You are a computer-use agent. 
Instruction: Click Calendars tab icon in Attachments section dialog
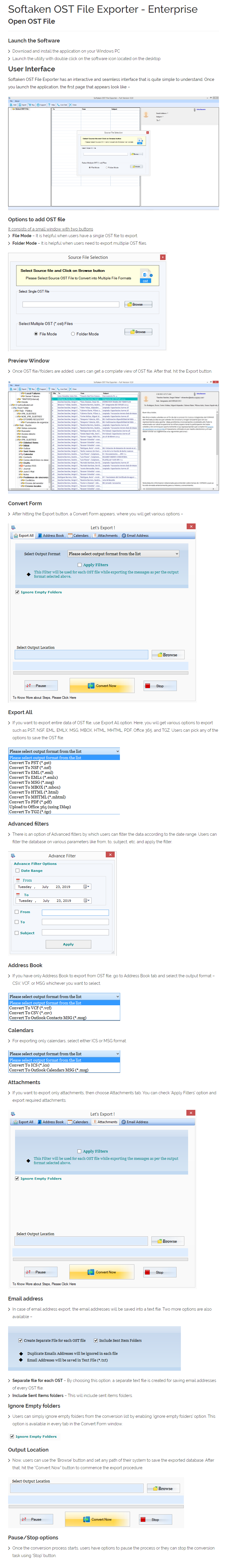click(69, 1122)
